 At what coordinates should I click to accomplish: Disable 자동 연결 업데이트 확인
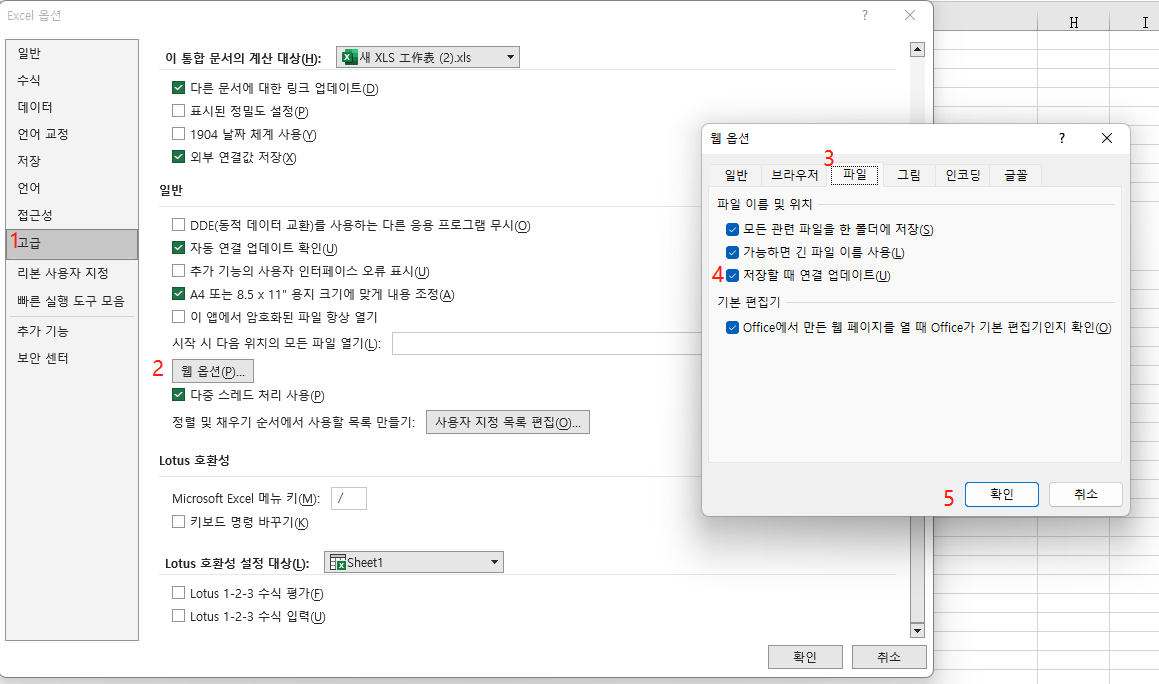pyautogui.click(x=176, y=250)
